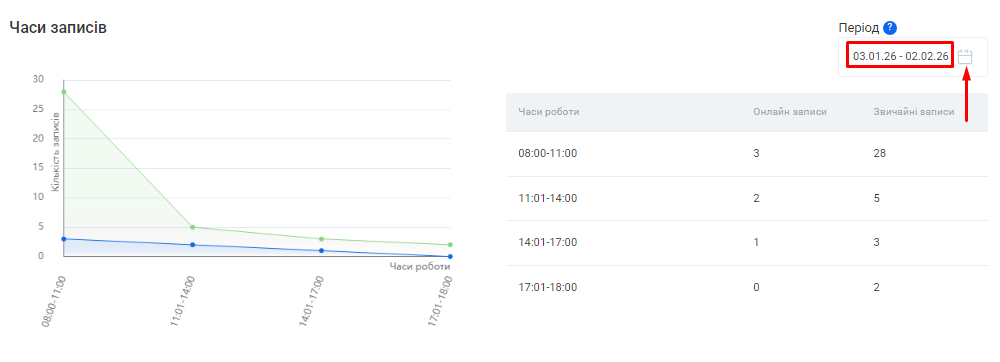
Task: Click y-axis value 30 on chart
Action: (38, 79)
